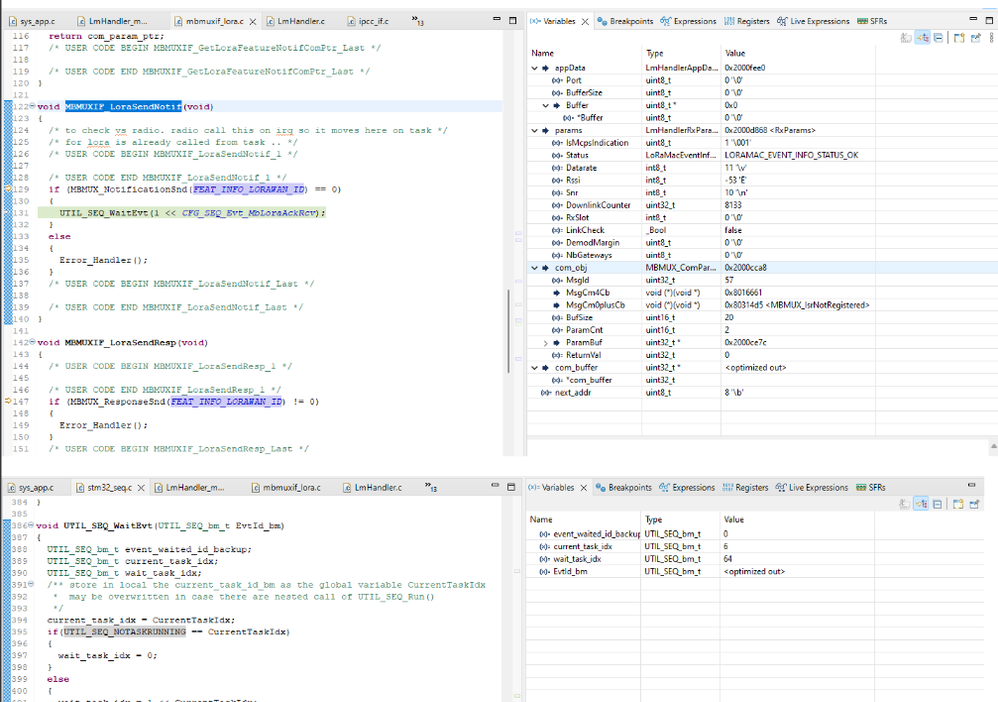Fold the UTIL_SEQ_WaitEvt function at line 386
The image size is (998, 702).
pos(33,525)
